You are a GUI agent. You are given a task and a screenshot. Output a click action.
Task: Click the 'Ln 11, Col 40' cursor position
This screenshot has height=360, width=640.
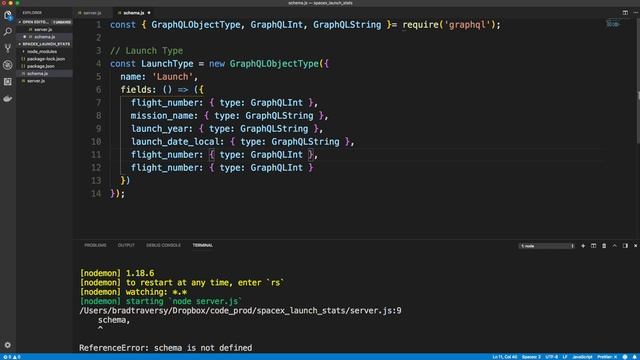(x=504, y=357)
